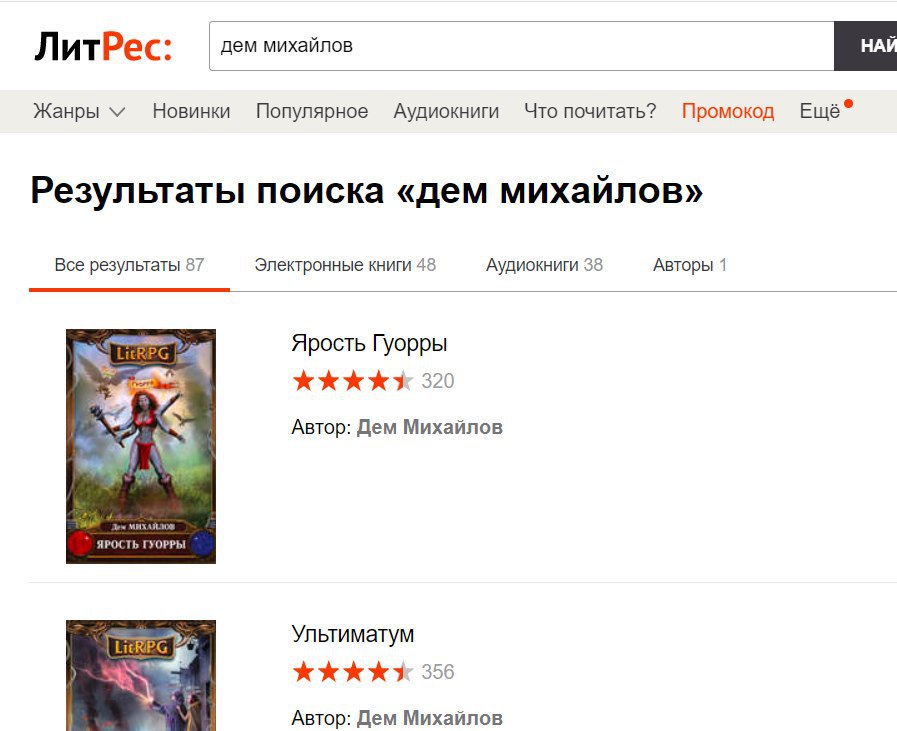This screenshot has width=897, height=731.
Task: Click the Ультиматум star rating
Action: 352,672
